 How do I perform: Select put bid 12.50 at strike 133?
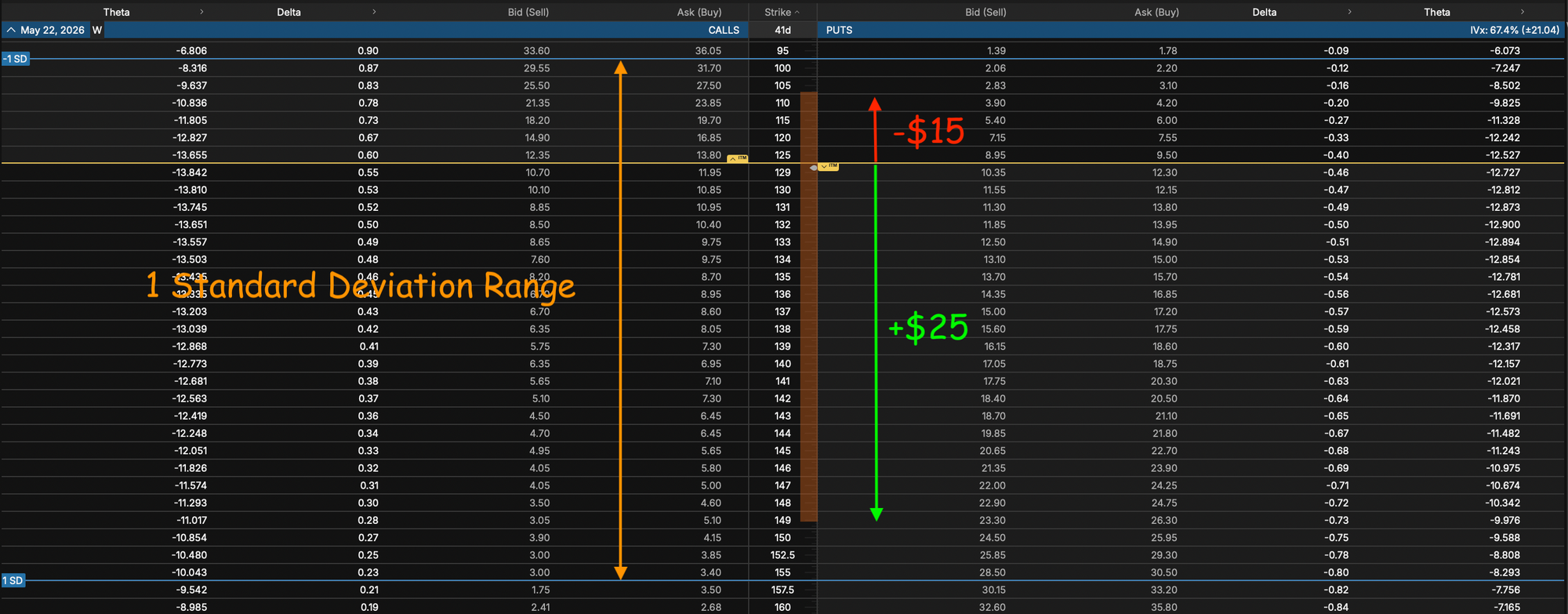(993, 242)
